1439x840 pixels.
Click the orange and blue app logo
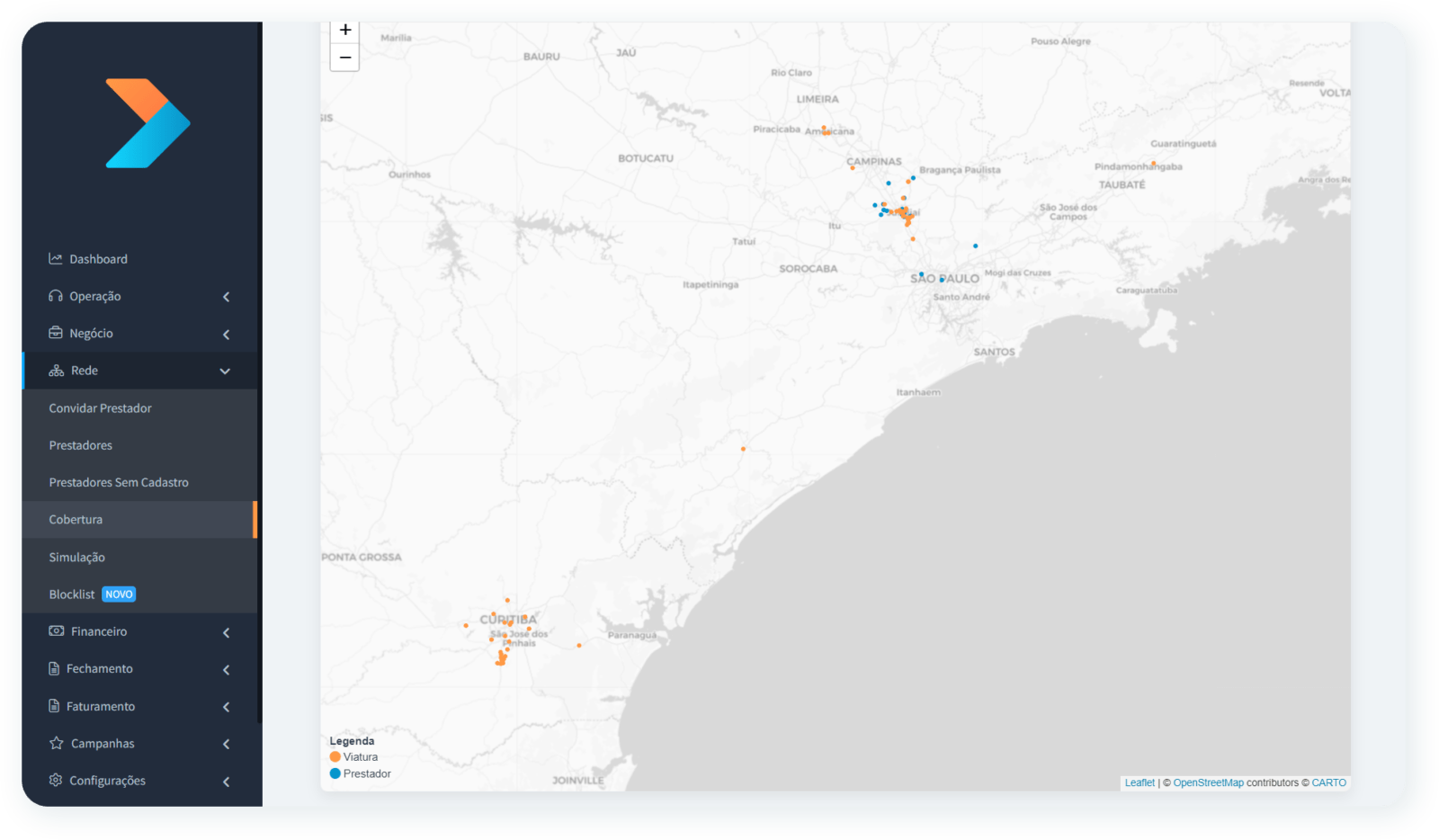tap(147, 123)
